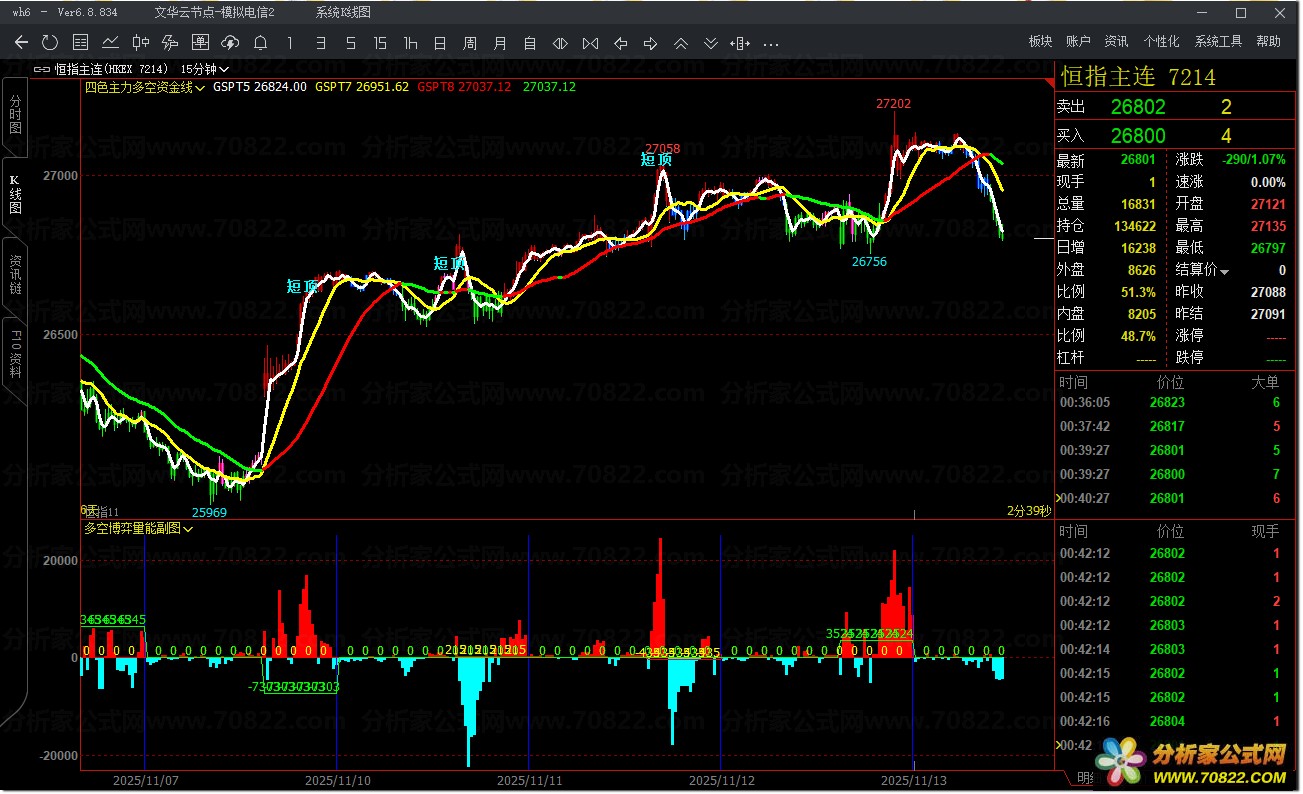Switch to the time-sharing line chart icon
This screenshot has height=794, width=1303.
click(111, 42)
